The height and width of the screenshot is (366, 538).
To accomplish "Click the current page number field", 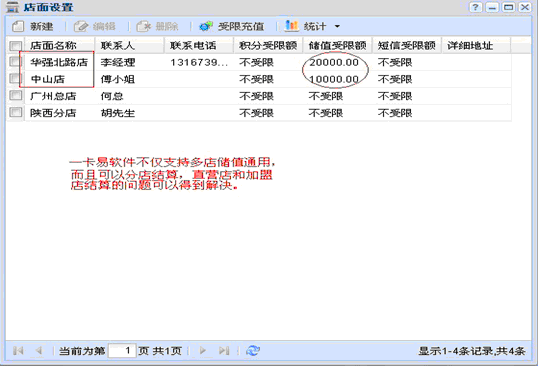I will point(122,351).
